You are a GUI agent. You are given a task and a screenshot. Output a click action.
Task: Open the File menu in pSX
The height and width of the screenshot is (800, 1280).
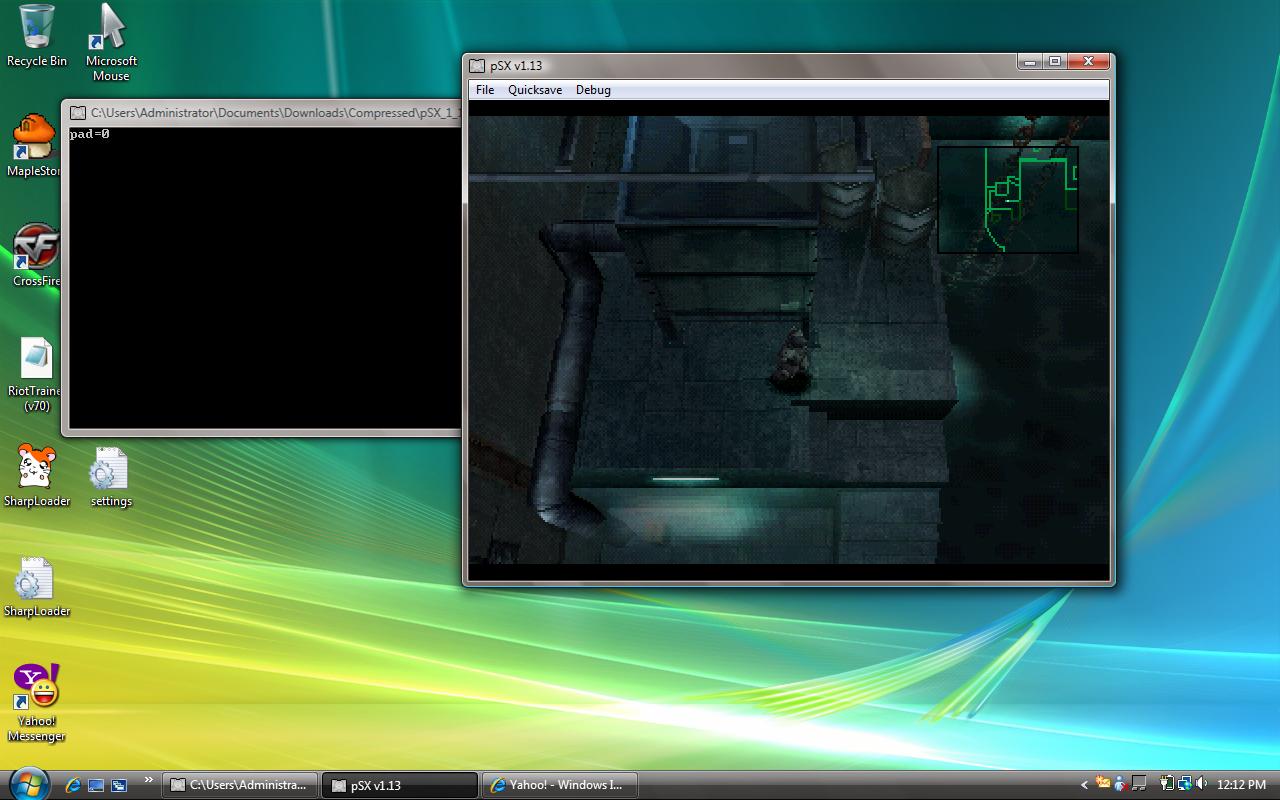(485, 90)
